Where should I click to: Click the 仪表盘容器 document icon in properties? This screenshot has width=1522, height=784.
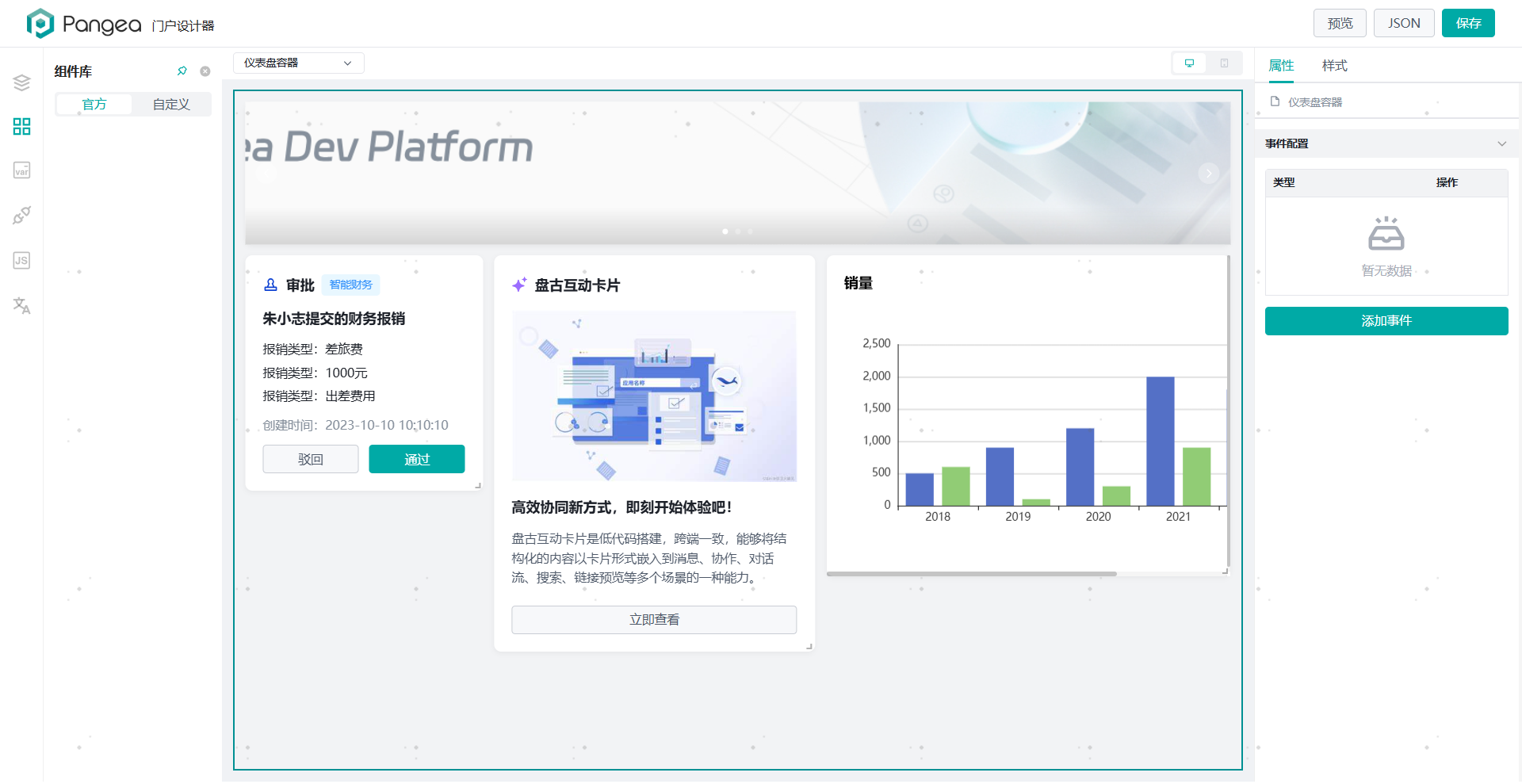click(x=1275, y=101)
